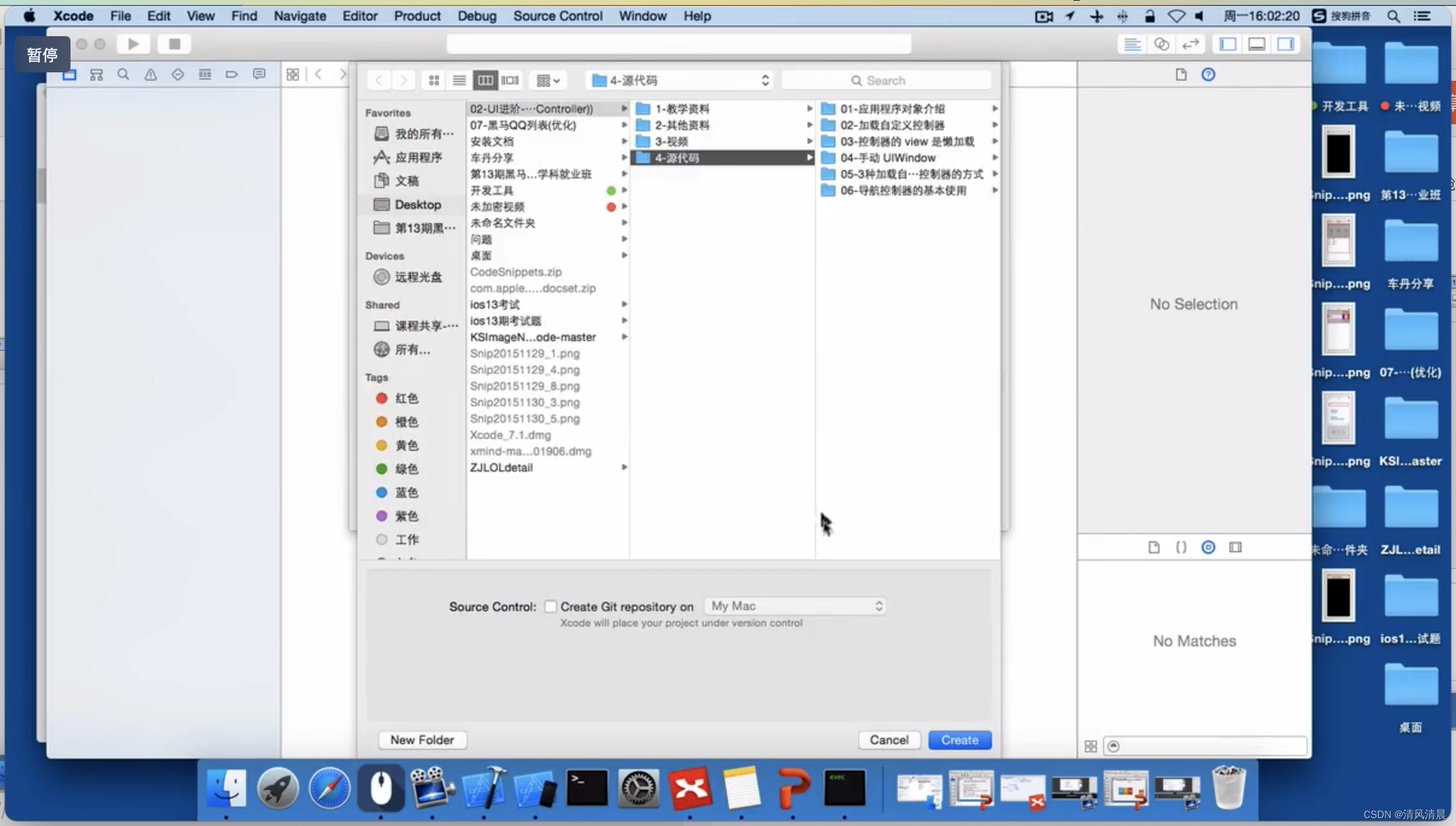
Task: Switch save dialog to column view
Action: [x=485, y=80]
